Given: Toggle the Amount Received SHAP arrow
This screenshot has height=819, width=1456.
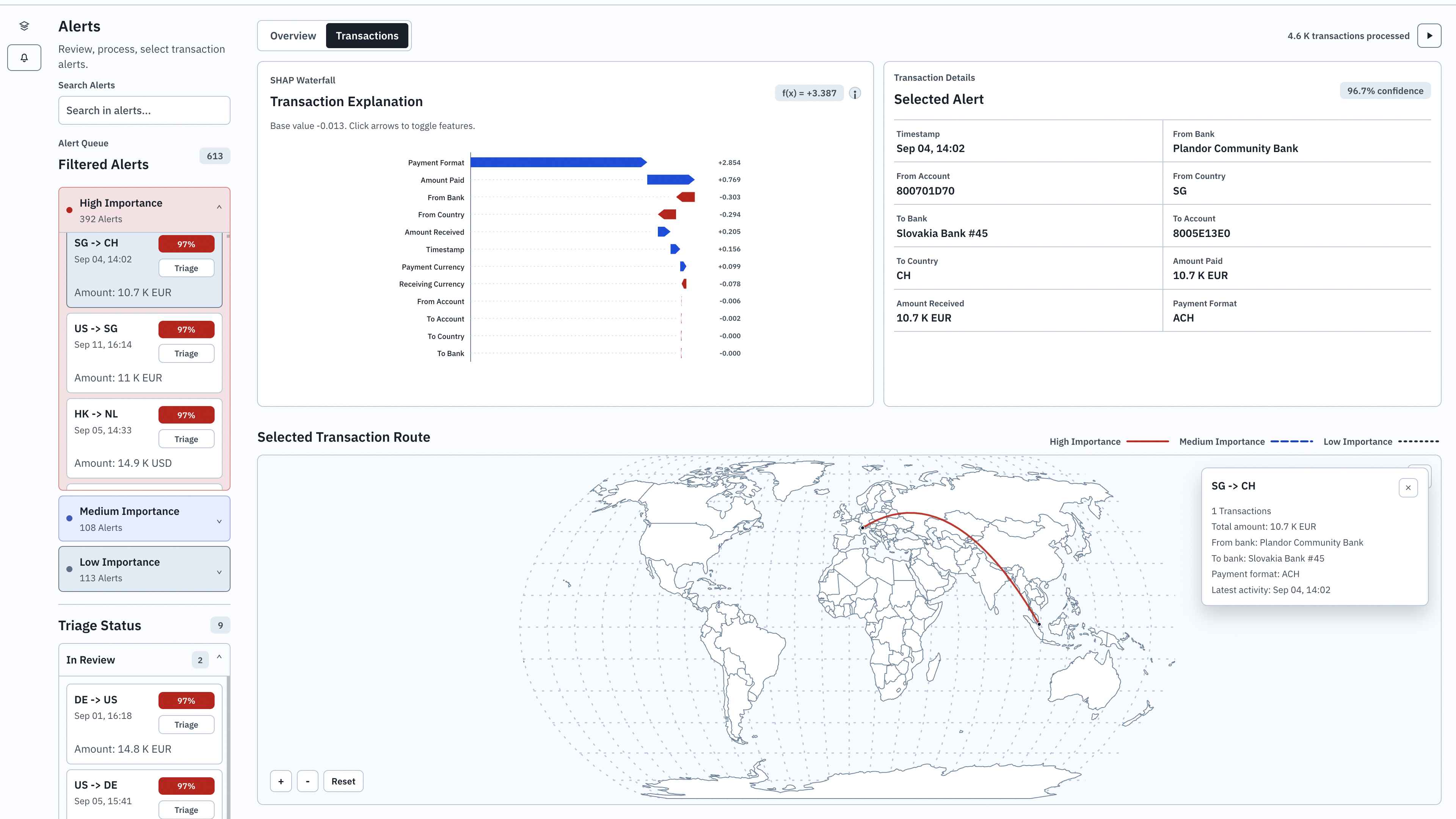Looking at the screenshot, I should tap(664, 232).
